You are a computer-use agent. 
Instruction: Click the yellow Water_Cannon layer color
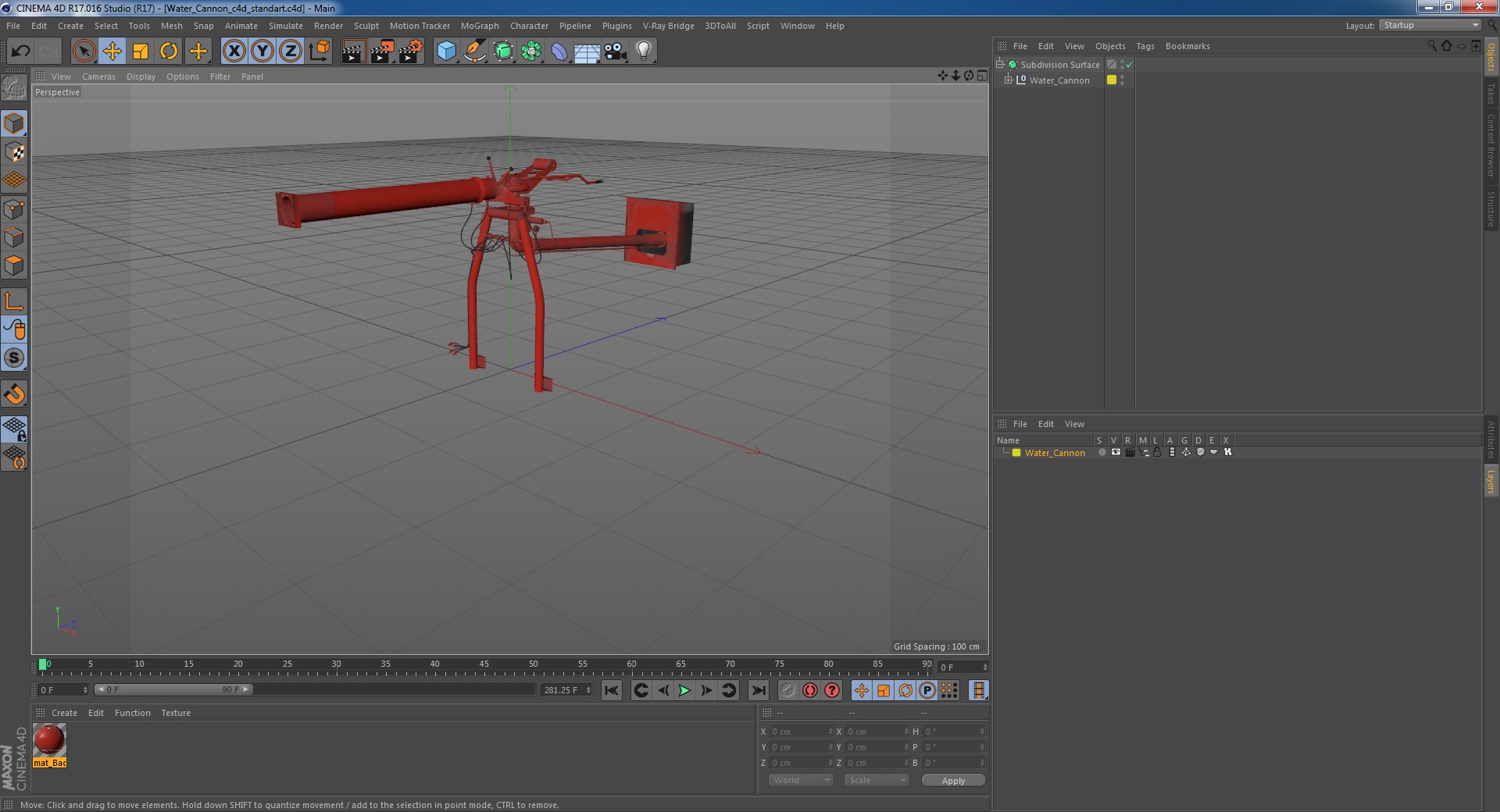pos(1016,453)
